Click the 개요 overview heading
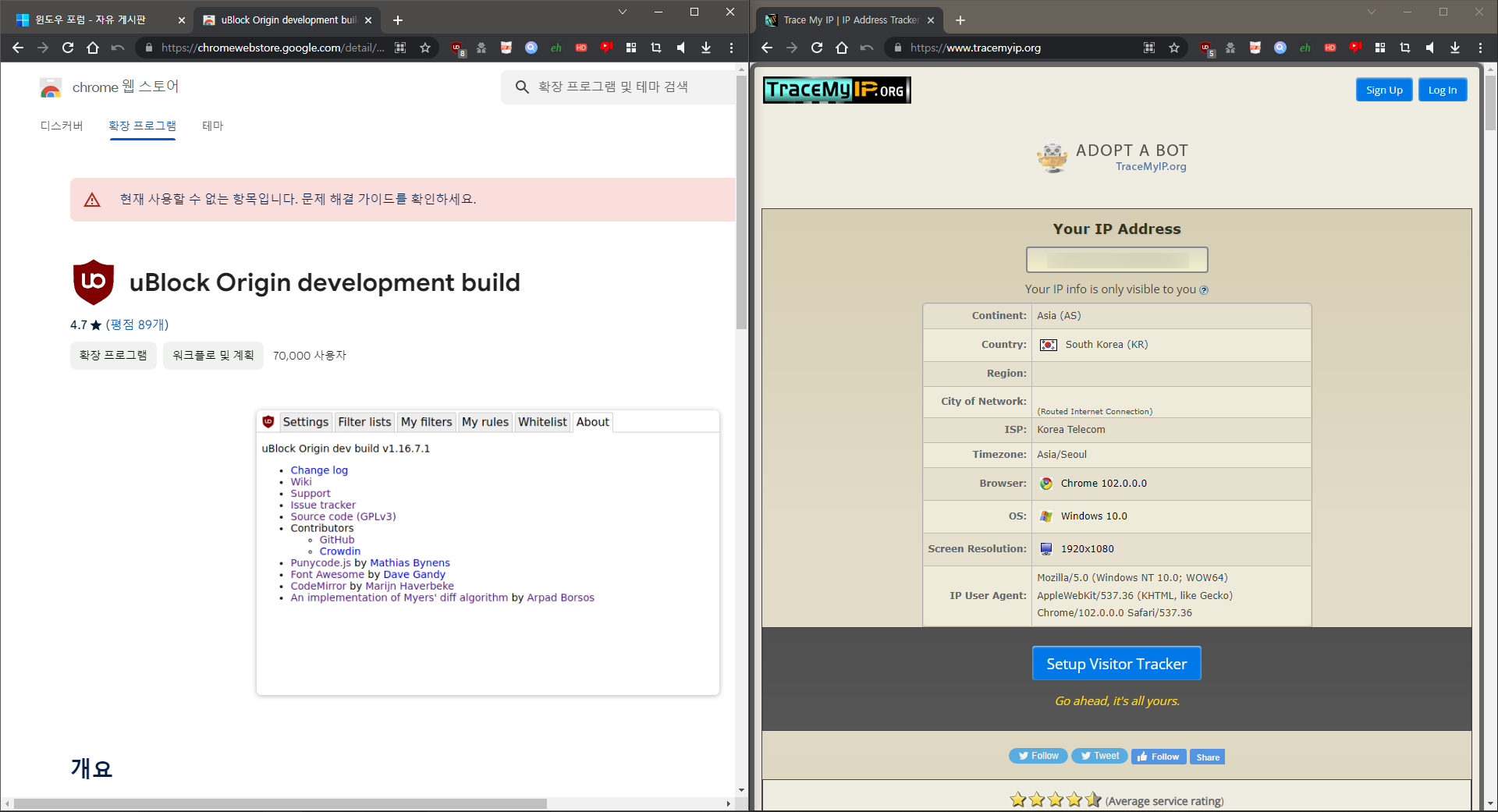The image size is (1498, 812). (91, 769)
